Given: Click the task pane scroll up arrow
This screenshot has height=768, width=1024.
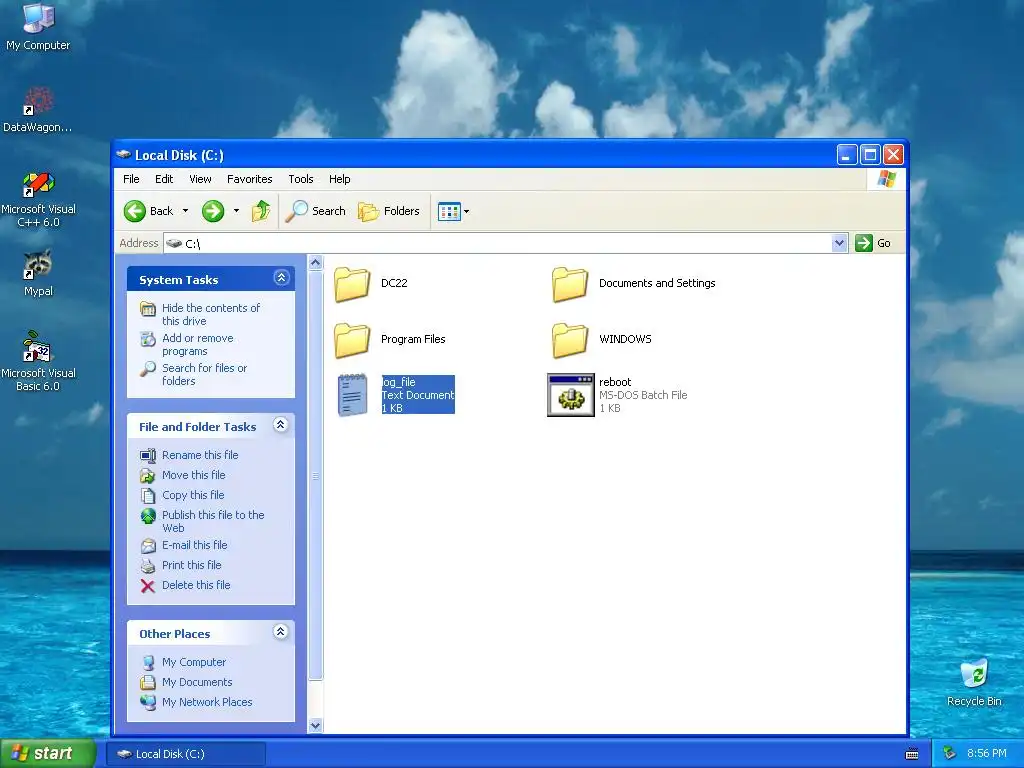Looking at the screenshot, I should click(x=315, y=263).
